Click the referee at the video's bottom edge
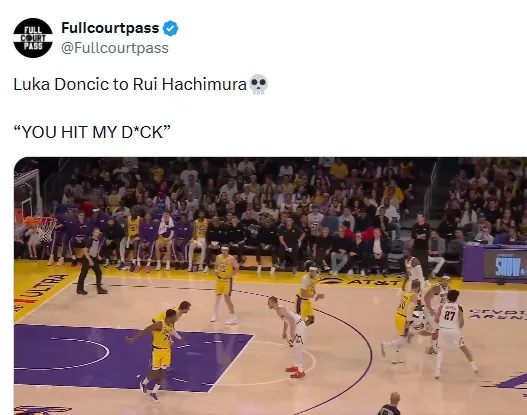Screen dimensions: 527x415 tap(390, 404)
